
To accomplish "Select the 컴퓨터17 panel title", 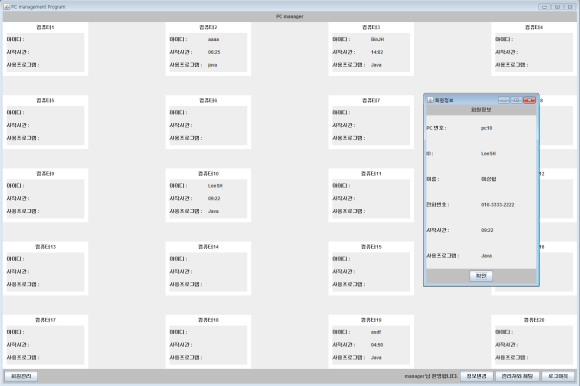I will tap(45, 320).
